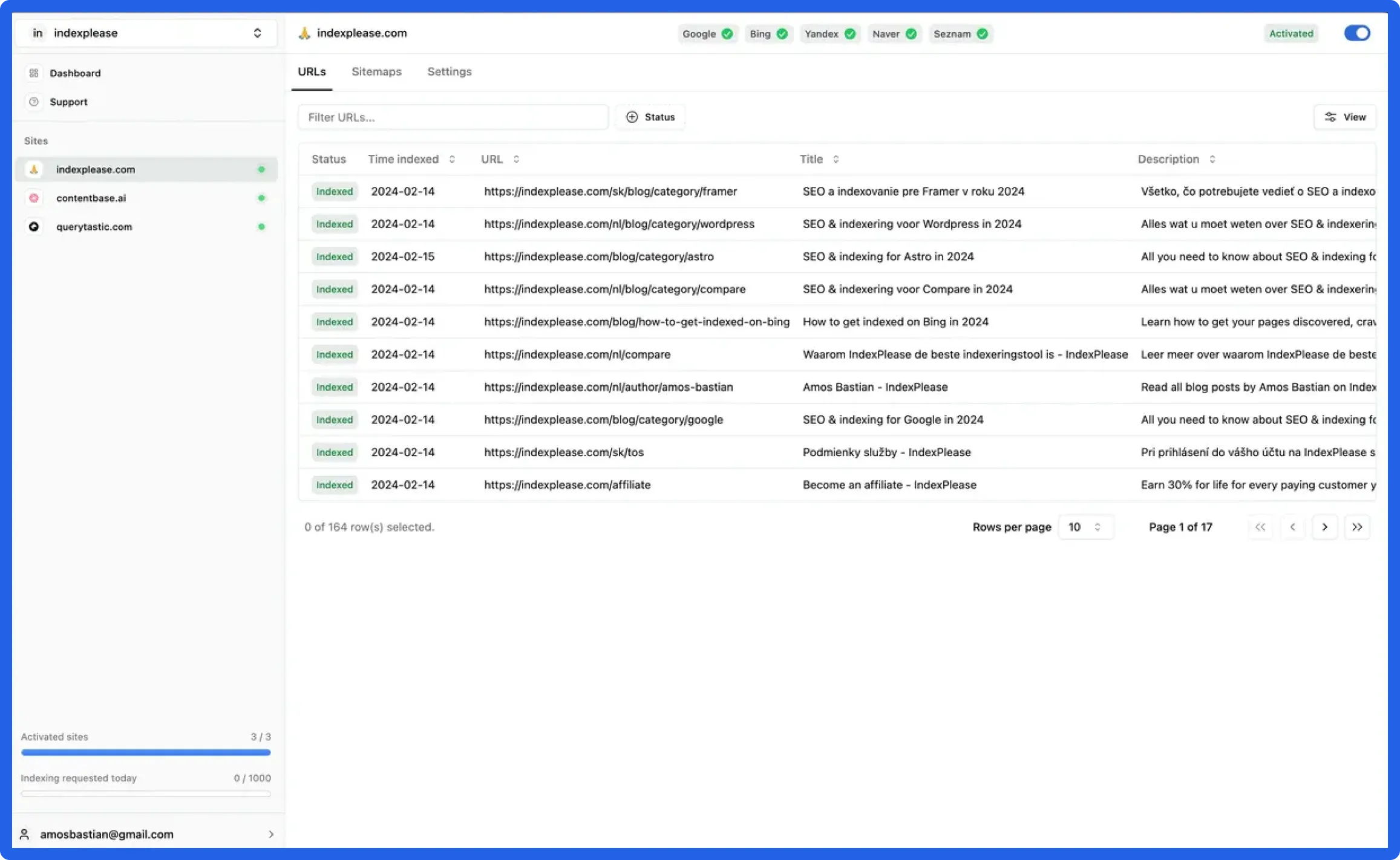
Task: Sort by Title column header
Action: pyautogui.click(x=819, y=159)
